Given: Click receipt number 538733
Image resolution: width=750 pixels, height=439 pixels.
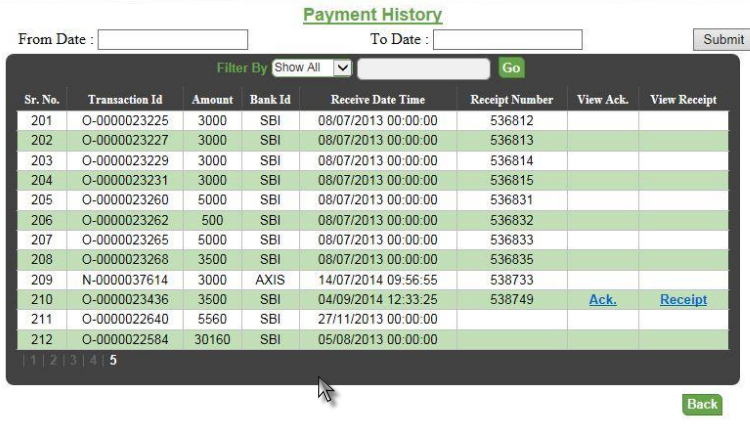Looking at the screenshot, I should pyautogui.click(x=512, y=280).
